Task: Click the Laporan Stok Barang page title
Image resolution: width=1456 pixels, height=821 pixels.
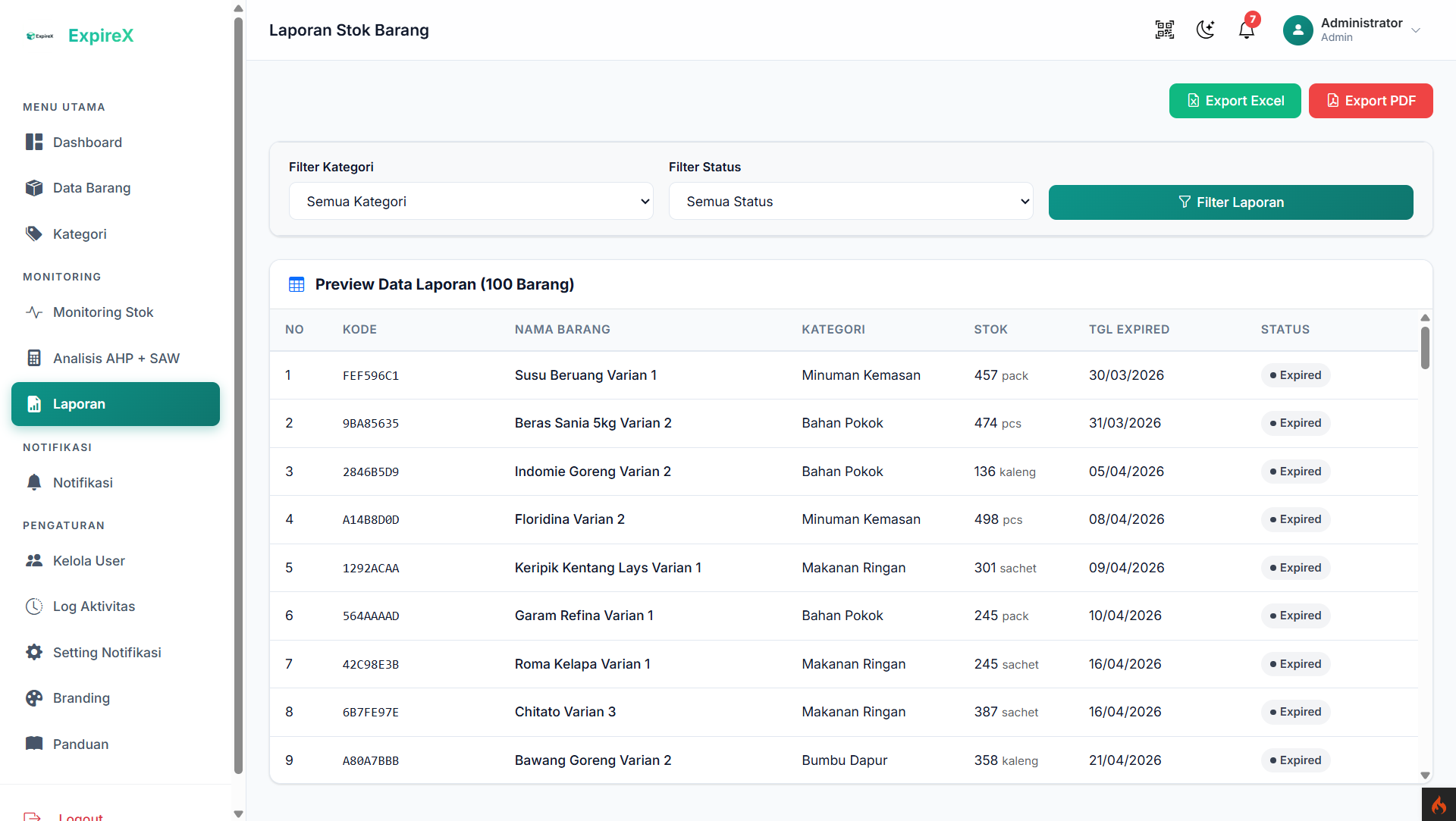Action: pyautogui.click(x=349, y=30)
